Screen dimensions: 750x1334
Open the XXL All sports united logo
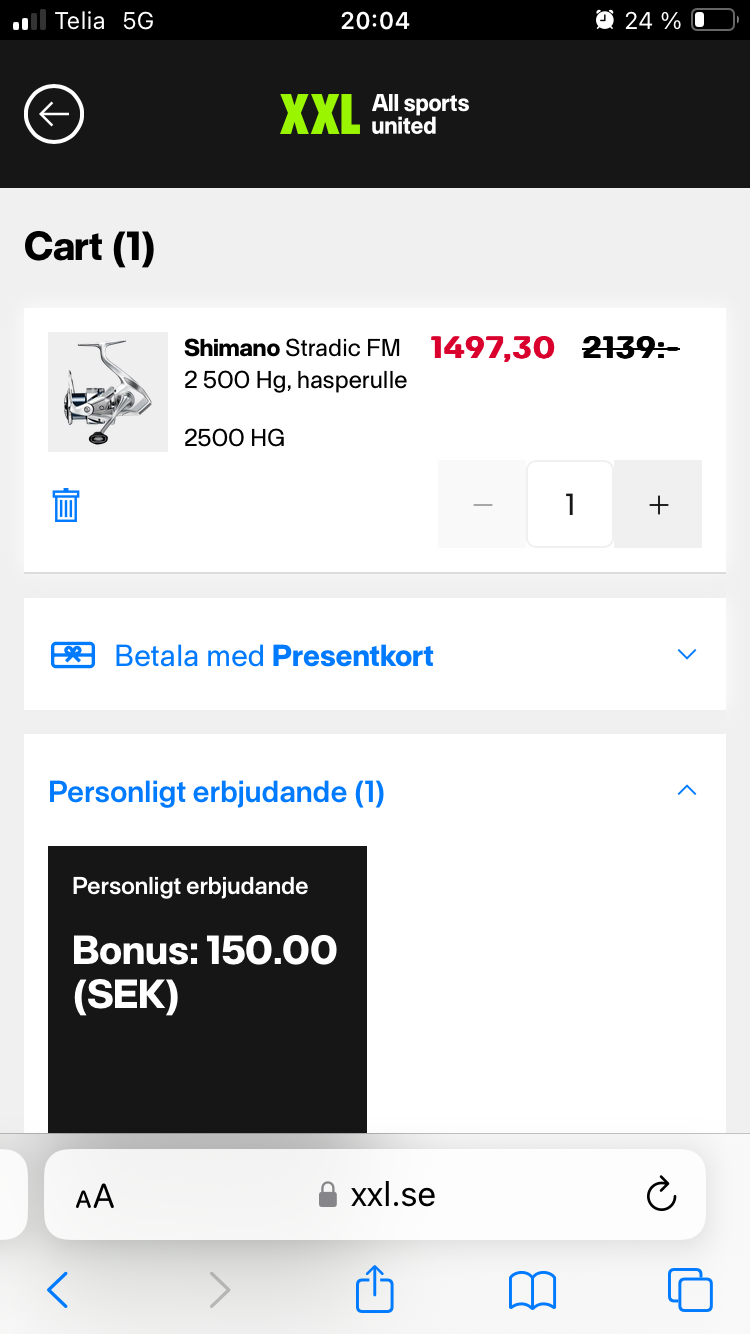pos(374,114)
